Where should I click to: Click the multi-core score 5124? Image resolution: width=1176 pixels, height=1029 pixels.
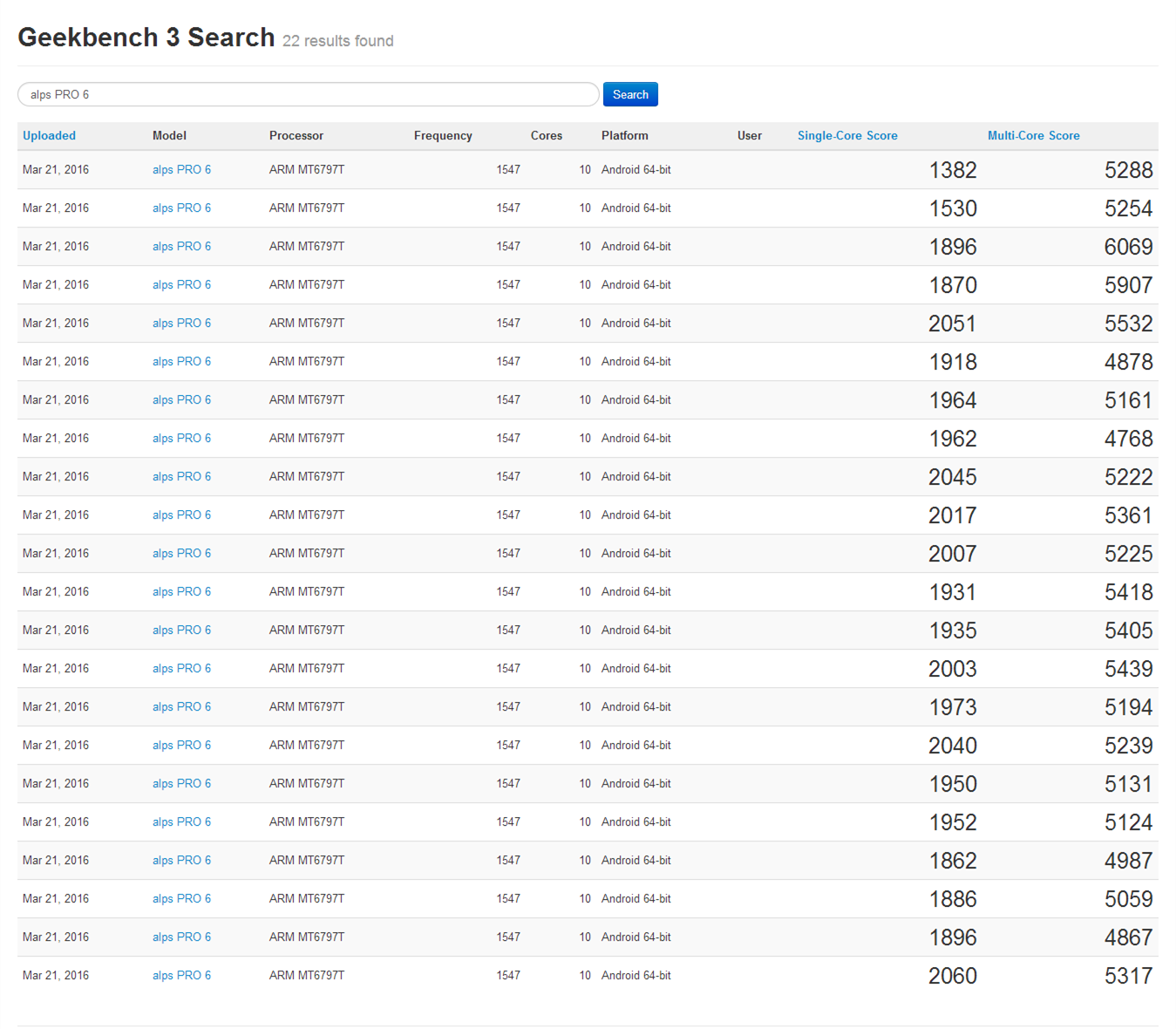[1128, 822]
